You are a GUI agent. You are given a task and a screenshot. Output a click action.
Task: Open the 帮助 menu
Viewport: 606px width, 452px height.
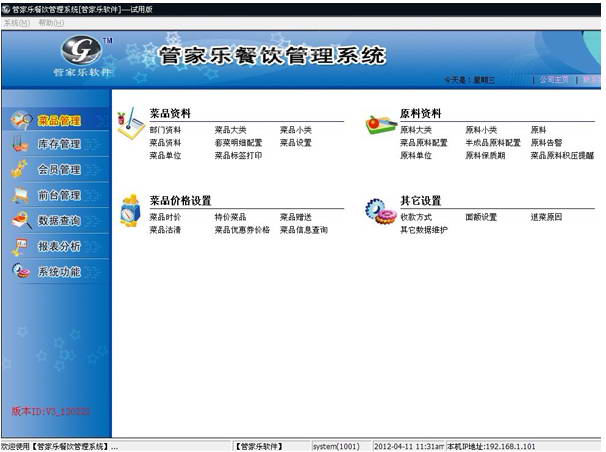coord(51,23)
